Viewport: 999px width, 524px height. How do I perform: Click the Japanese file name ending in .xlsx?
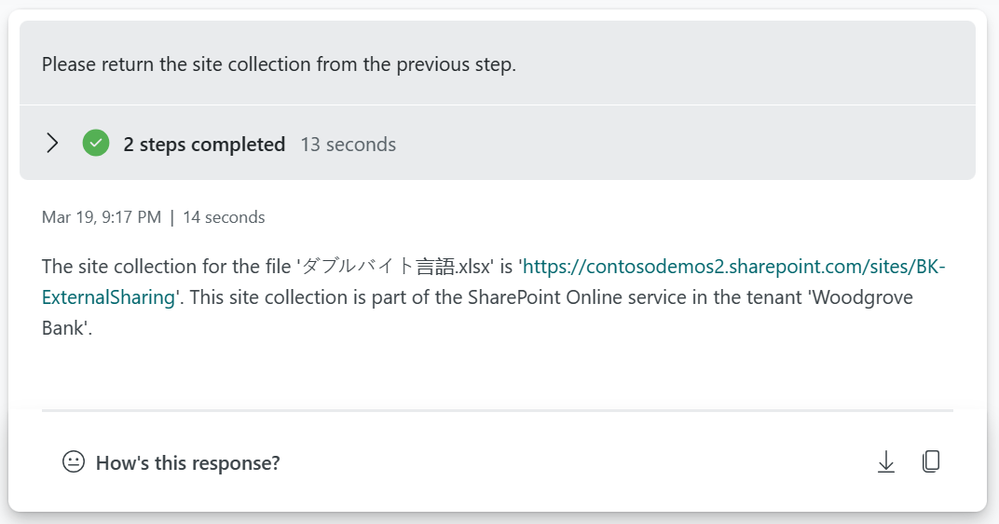[396, 266]
